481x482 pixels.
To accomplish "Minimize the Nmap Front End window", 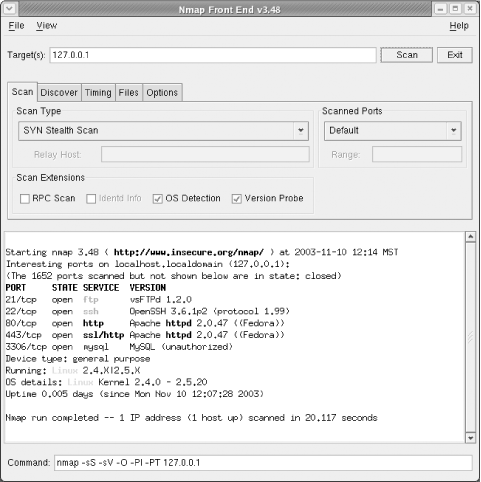I will coord(440,9).
